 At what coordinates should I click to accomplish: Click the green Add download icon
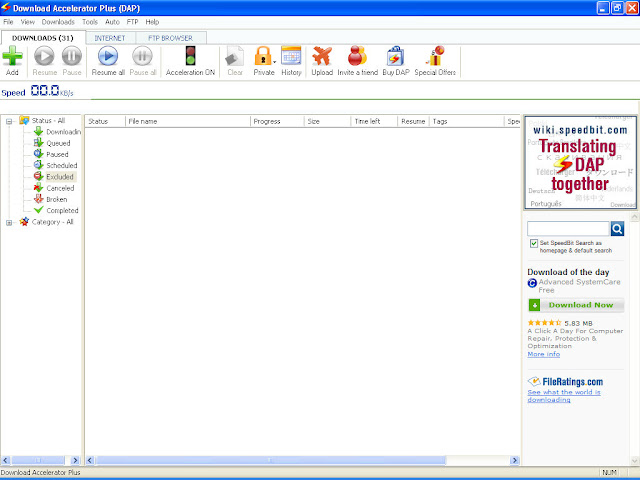12,56
